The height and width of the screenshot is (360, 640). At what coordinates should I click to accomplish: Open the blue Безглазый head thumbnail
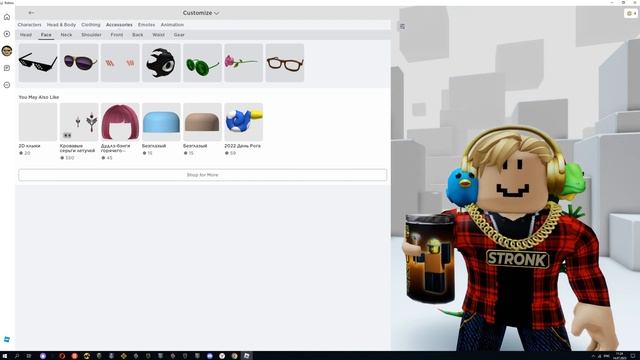161,122
